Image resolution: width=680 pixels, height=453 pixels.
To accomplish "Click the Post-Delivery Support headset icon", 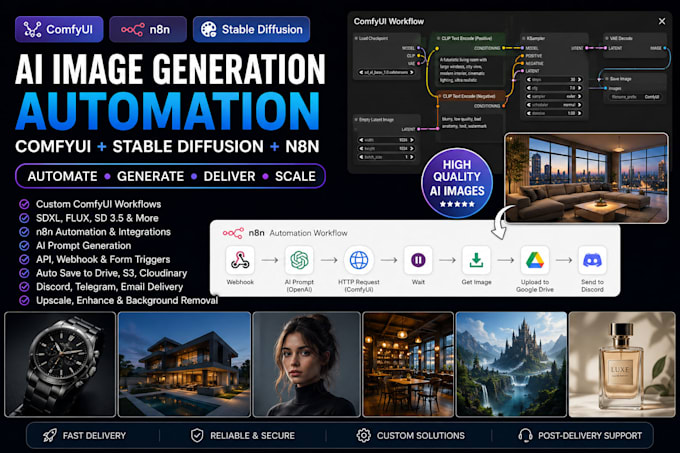I will click(525, 435).
